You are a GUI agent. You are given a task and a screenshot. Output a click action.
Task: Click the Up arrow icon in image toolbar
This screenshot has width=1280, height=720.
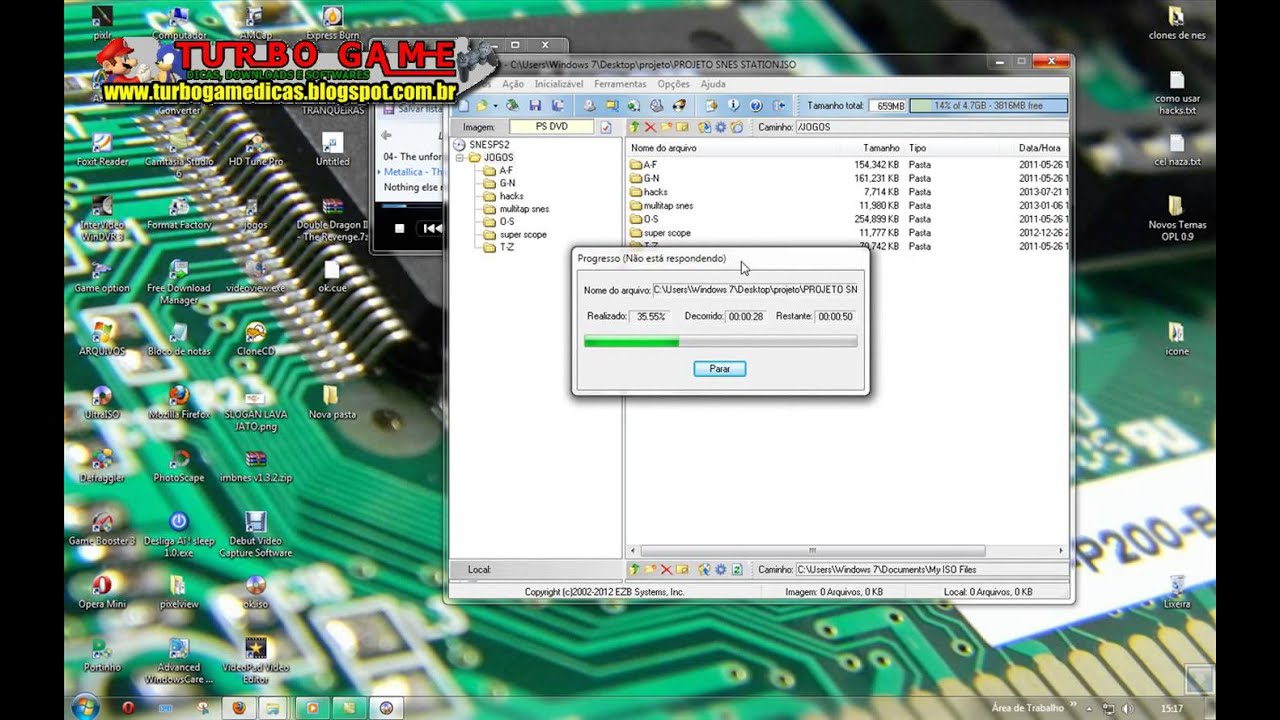pos(634,127)
